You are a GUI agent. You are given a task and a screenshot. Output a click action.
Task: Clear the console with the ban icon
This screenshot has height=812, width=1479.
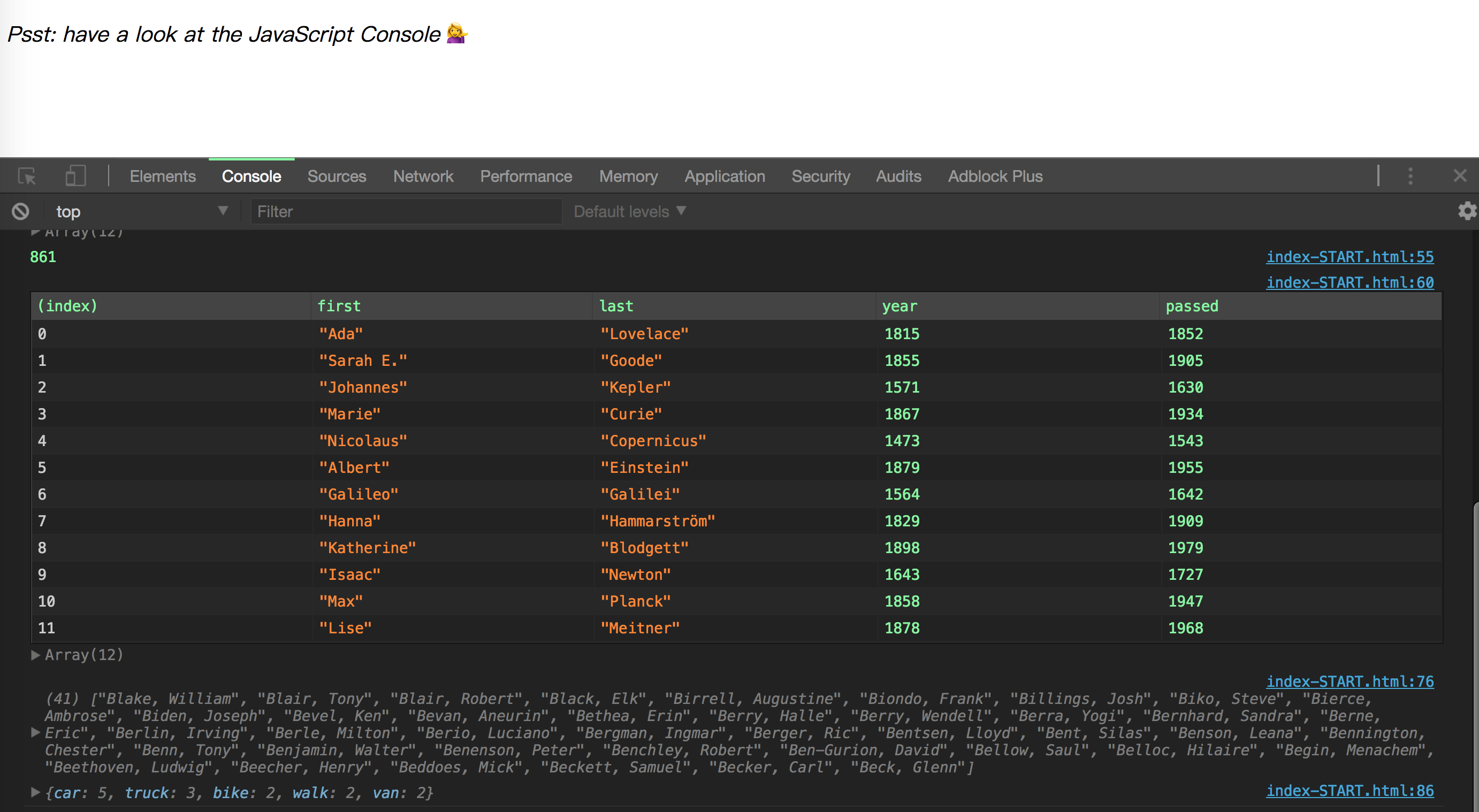21,211
